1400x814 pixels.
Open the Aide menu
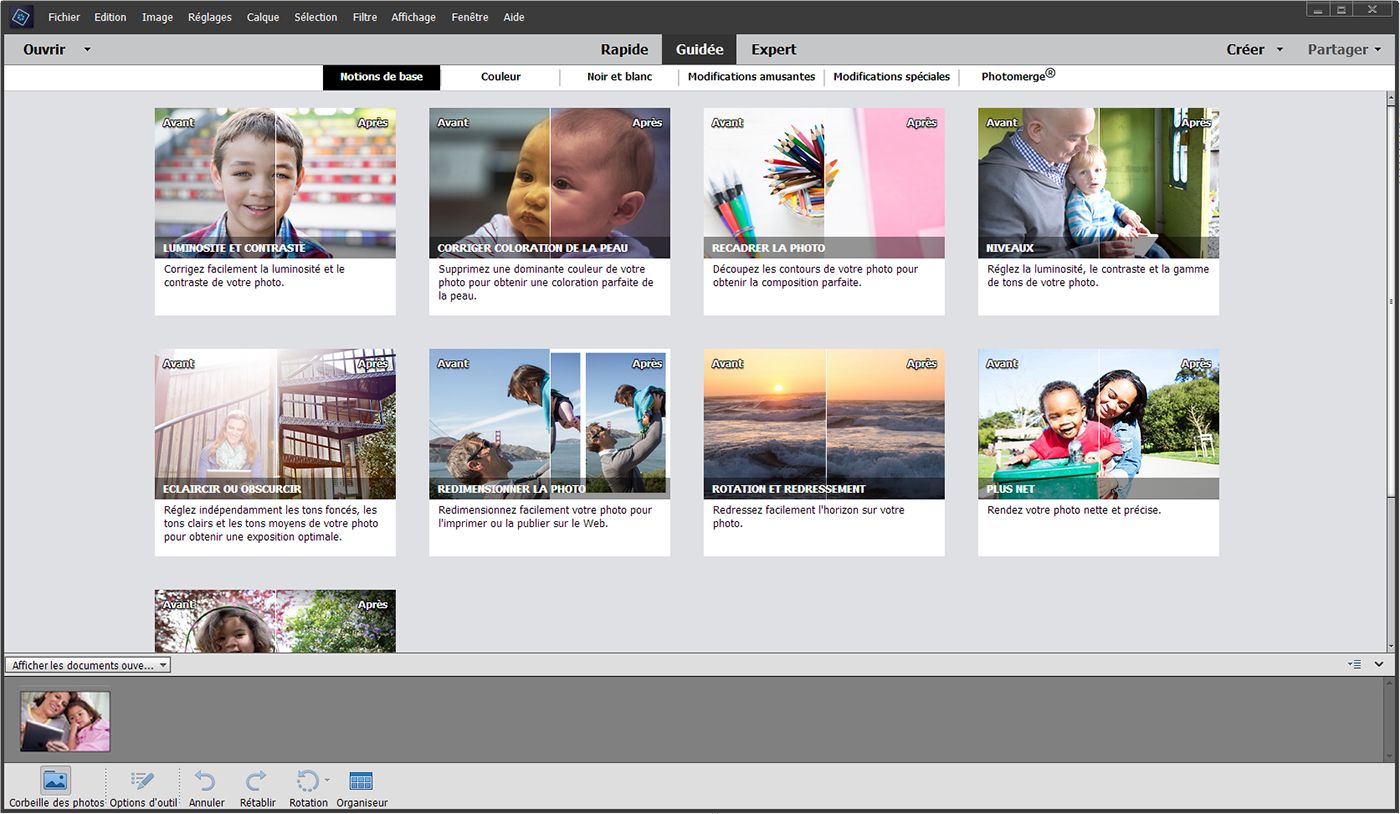[514, 17]
